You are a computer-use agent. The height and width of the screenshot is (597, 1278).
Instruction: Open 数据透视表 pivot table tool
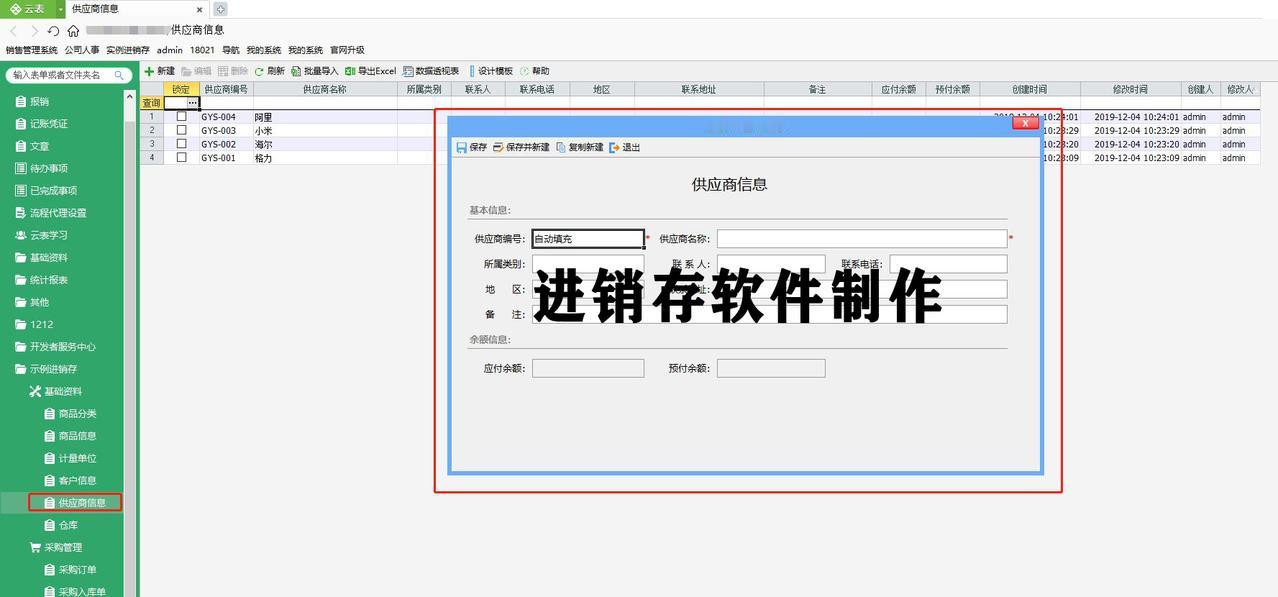coord(431,71)
